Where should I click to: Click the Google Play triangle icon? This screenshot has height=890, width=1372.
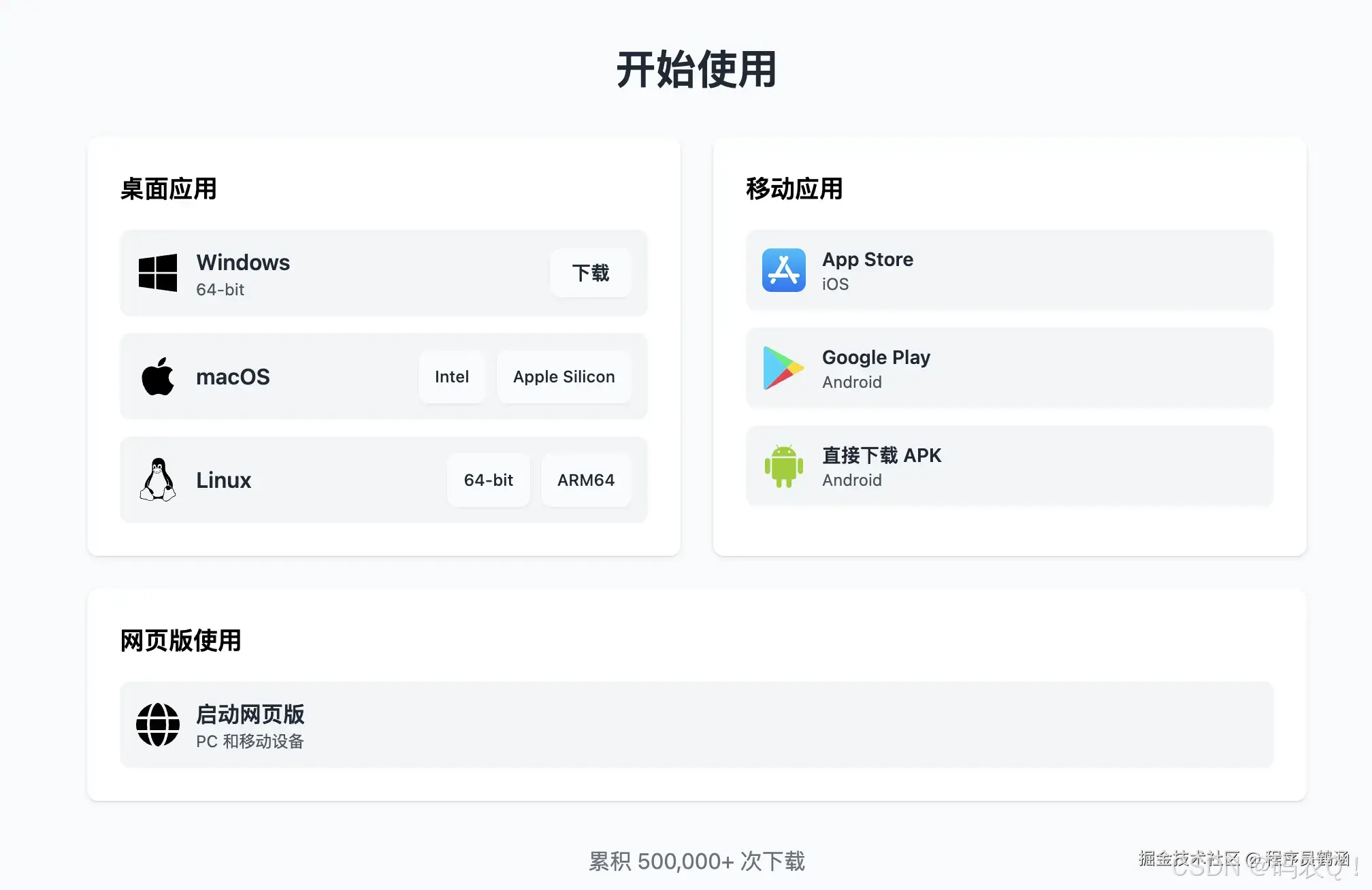click(783, 368)
